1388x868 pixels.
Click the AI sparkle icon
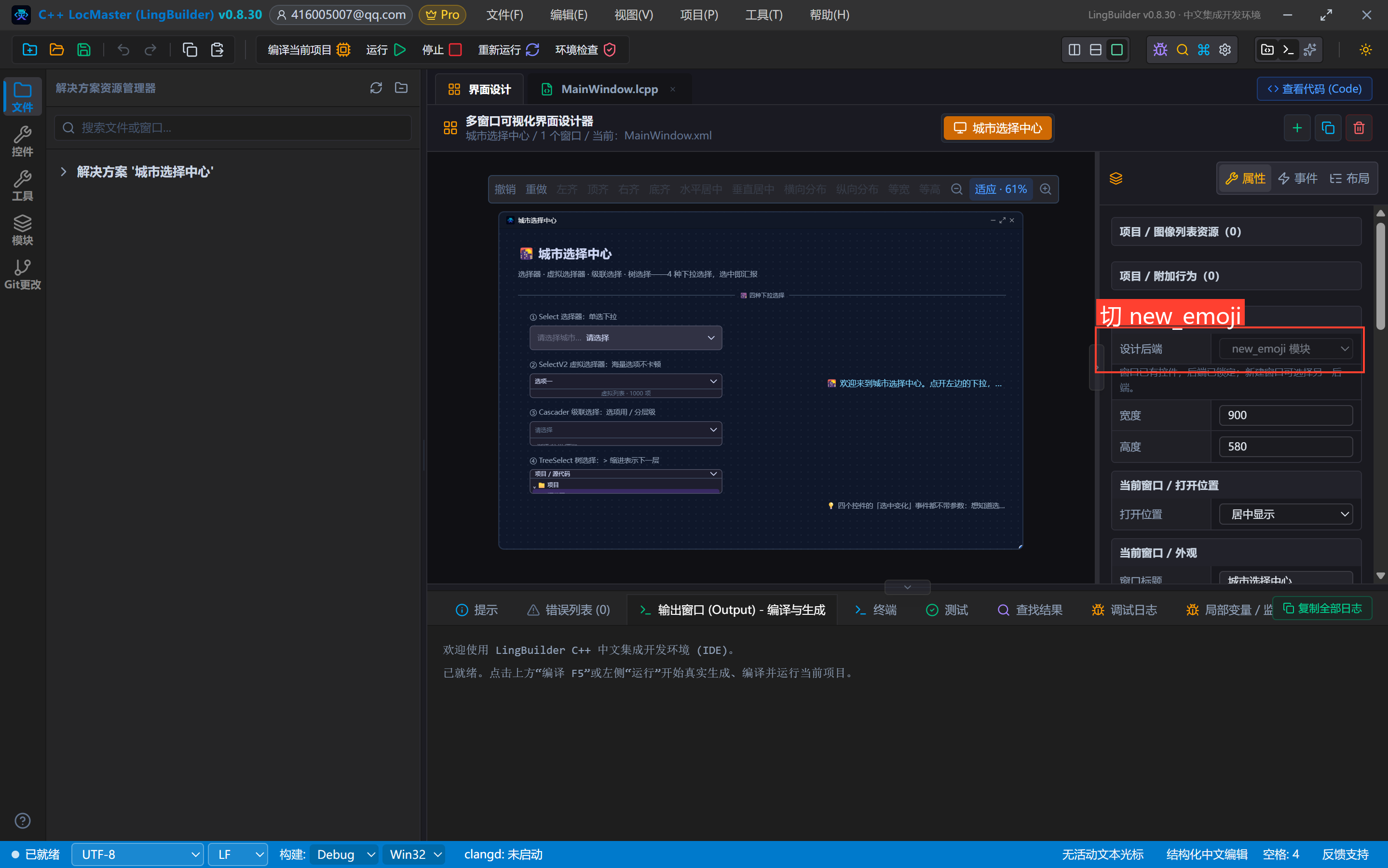pos(1310,50)
